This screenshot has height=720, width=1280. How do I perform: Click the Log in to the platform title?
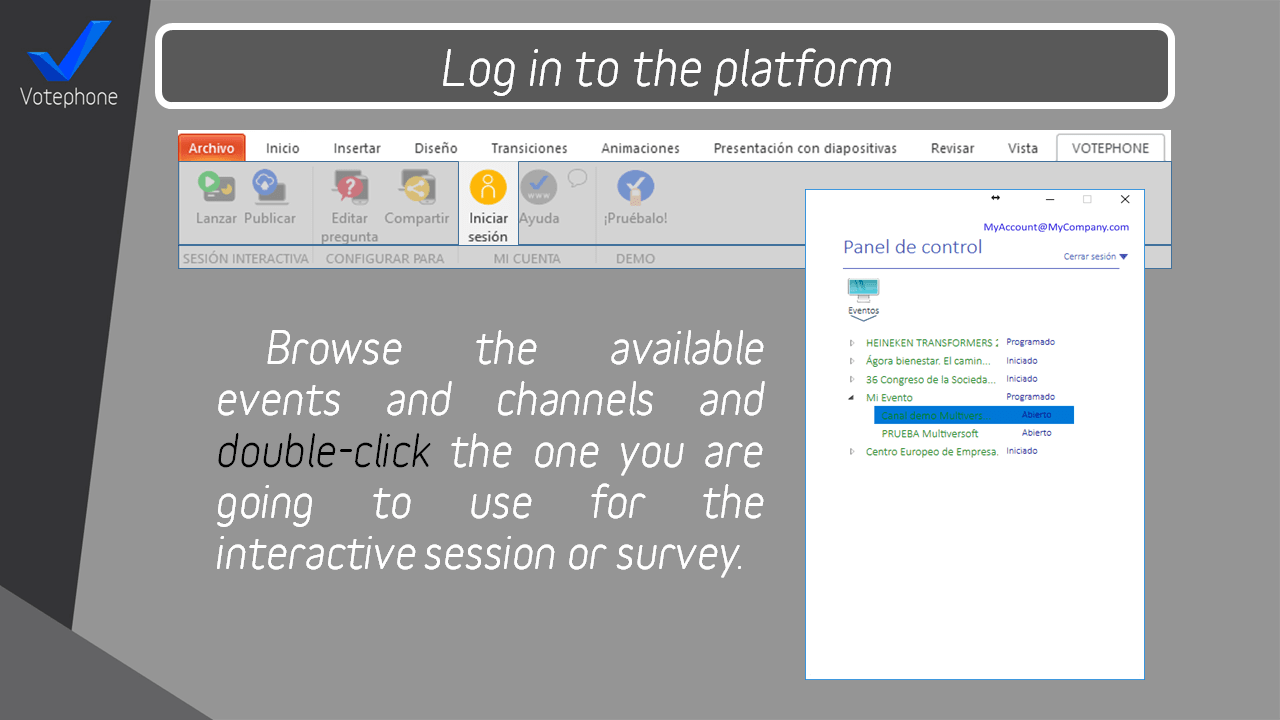pyautogui.click(x=666, y=68)
